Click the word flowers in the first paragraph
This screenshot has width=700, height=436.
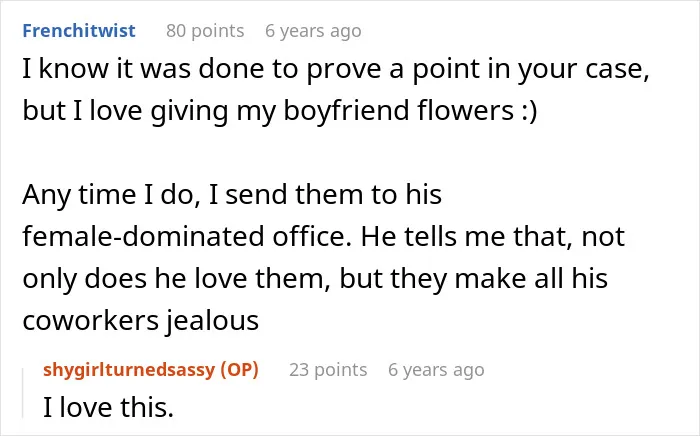[466, 110]
